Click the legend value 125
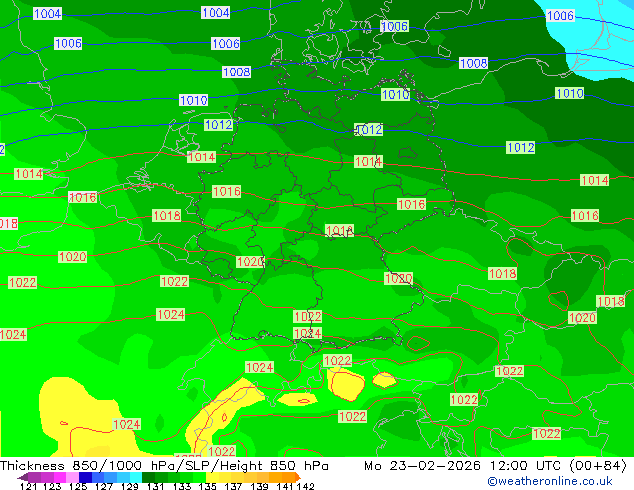634x490 pixels. click(78, 486)
